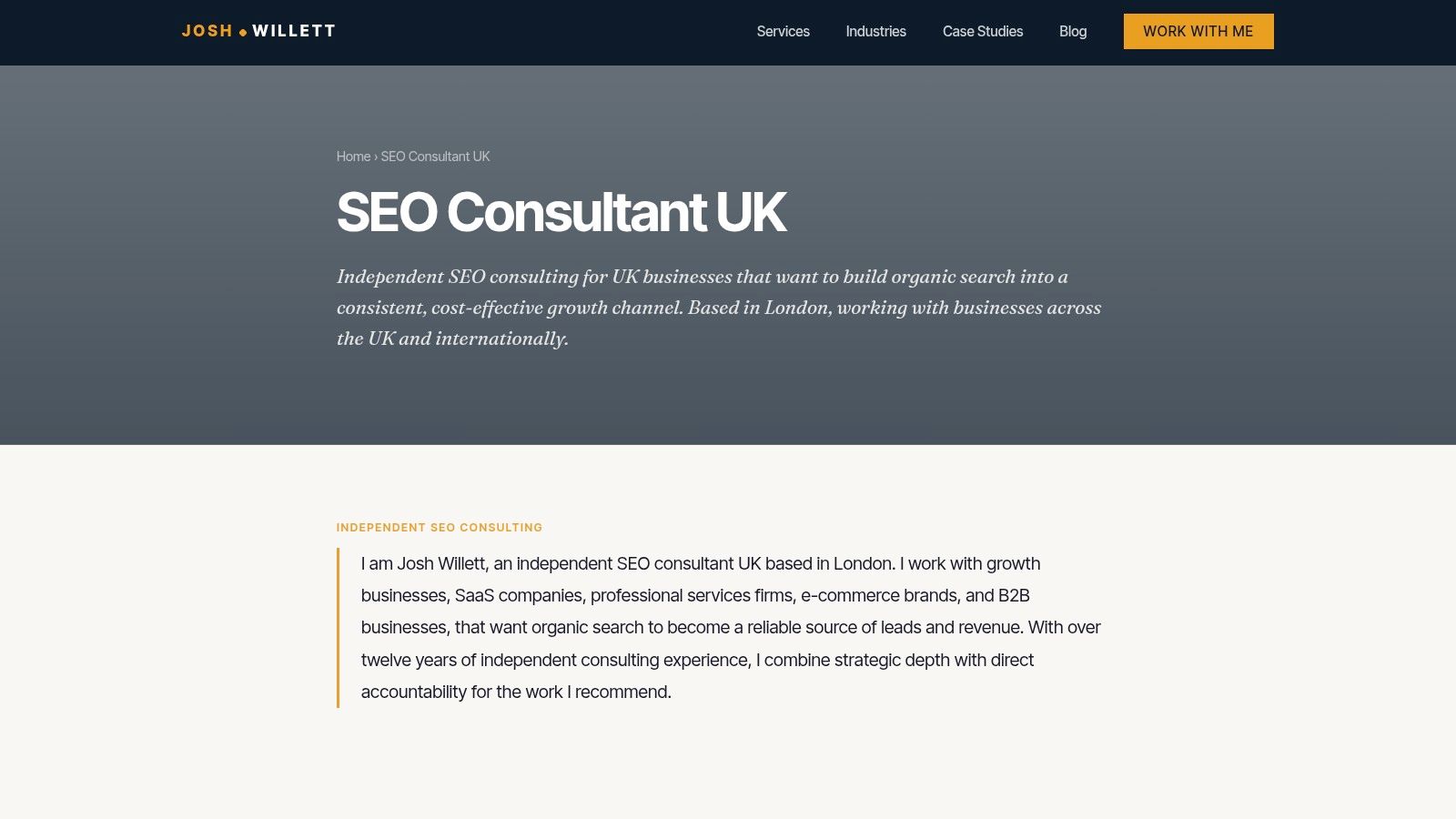Viewport: 1456px width, 819px height.
Task: Click the words 'the UK and internationally' in the hero
Action: 452,339
